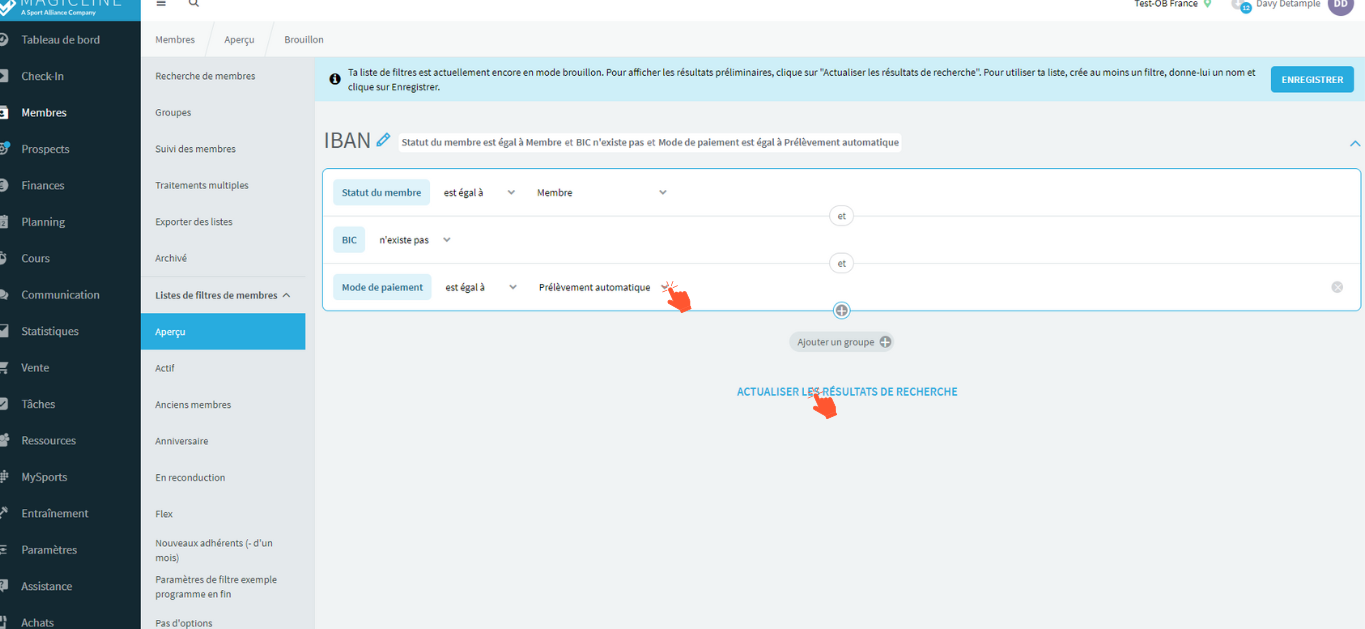1365x629 pixels.
Task: Click the Tâches sidebar icon
Action: tap(3, 404)
